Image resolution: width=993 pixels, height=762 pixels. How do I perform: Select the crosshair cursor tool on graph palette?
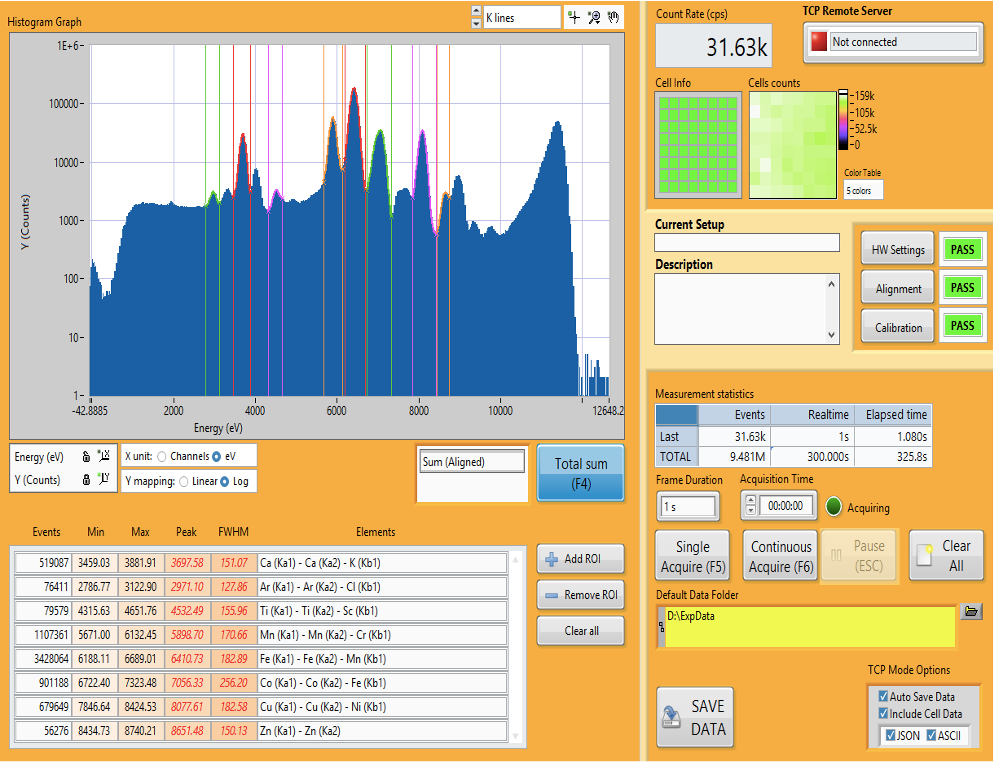[x=574, y=18]
